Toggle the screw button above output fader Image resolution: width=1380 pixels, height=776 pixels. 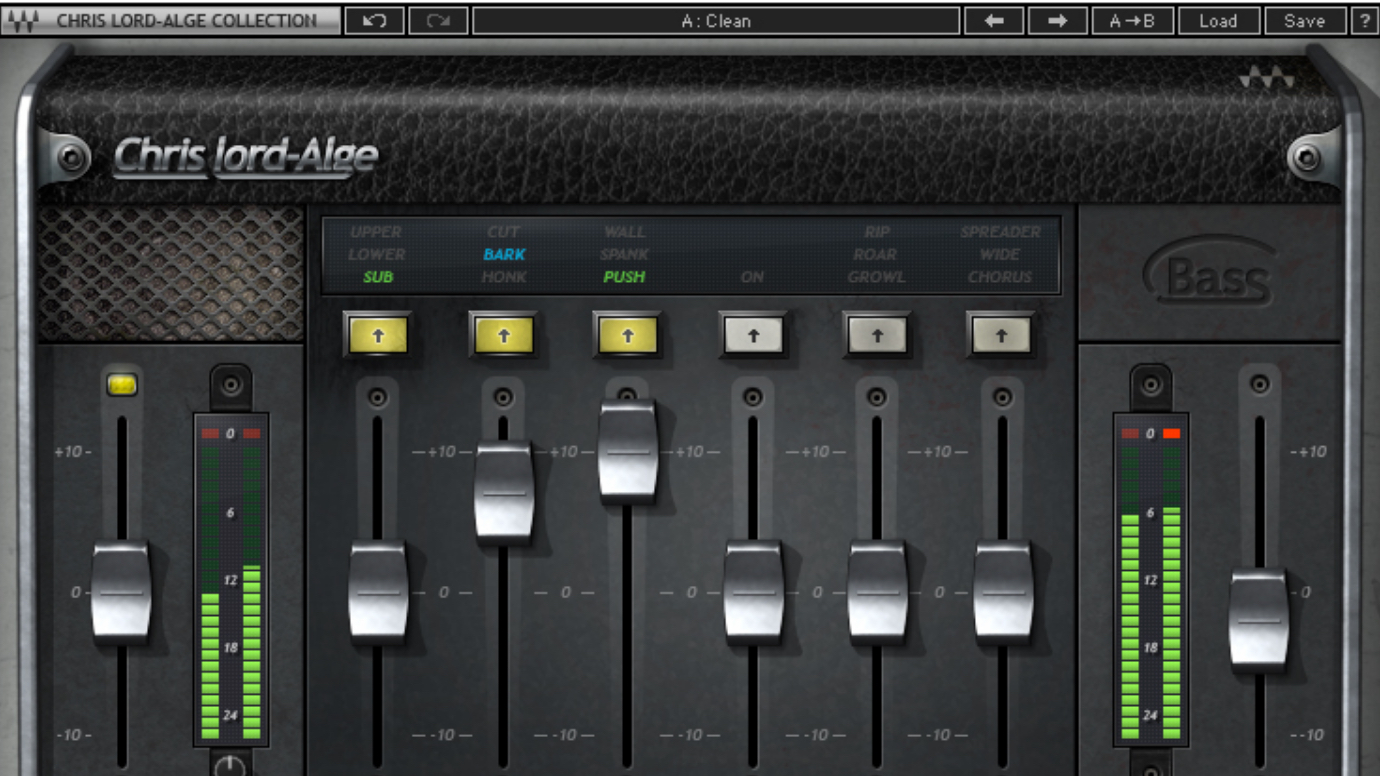1259,384
